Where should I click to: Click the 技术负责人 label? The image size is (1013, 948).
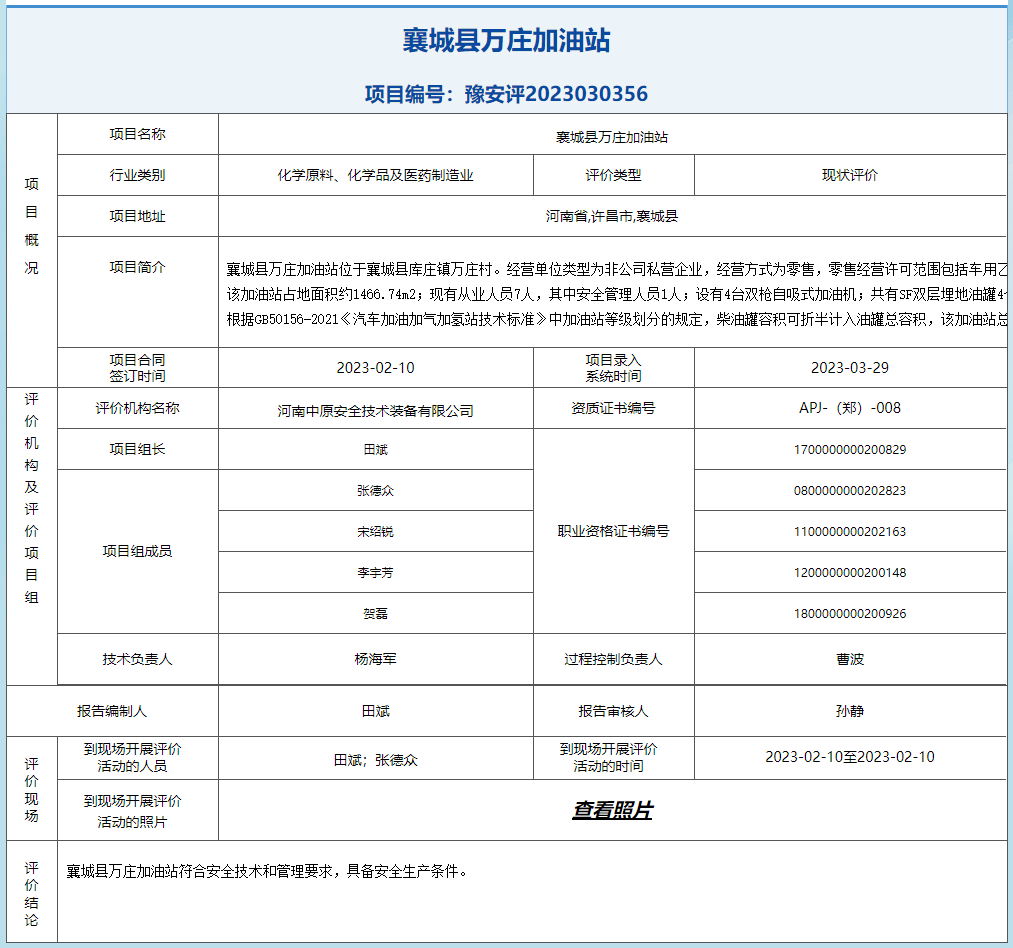[x=138, y=659]
